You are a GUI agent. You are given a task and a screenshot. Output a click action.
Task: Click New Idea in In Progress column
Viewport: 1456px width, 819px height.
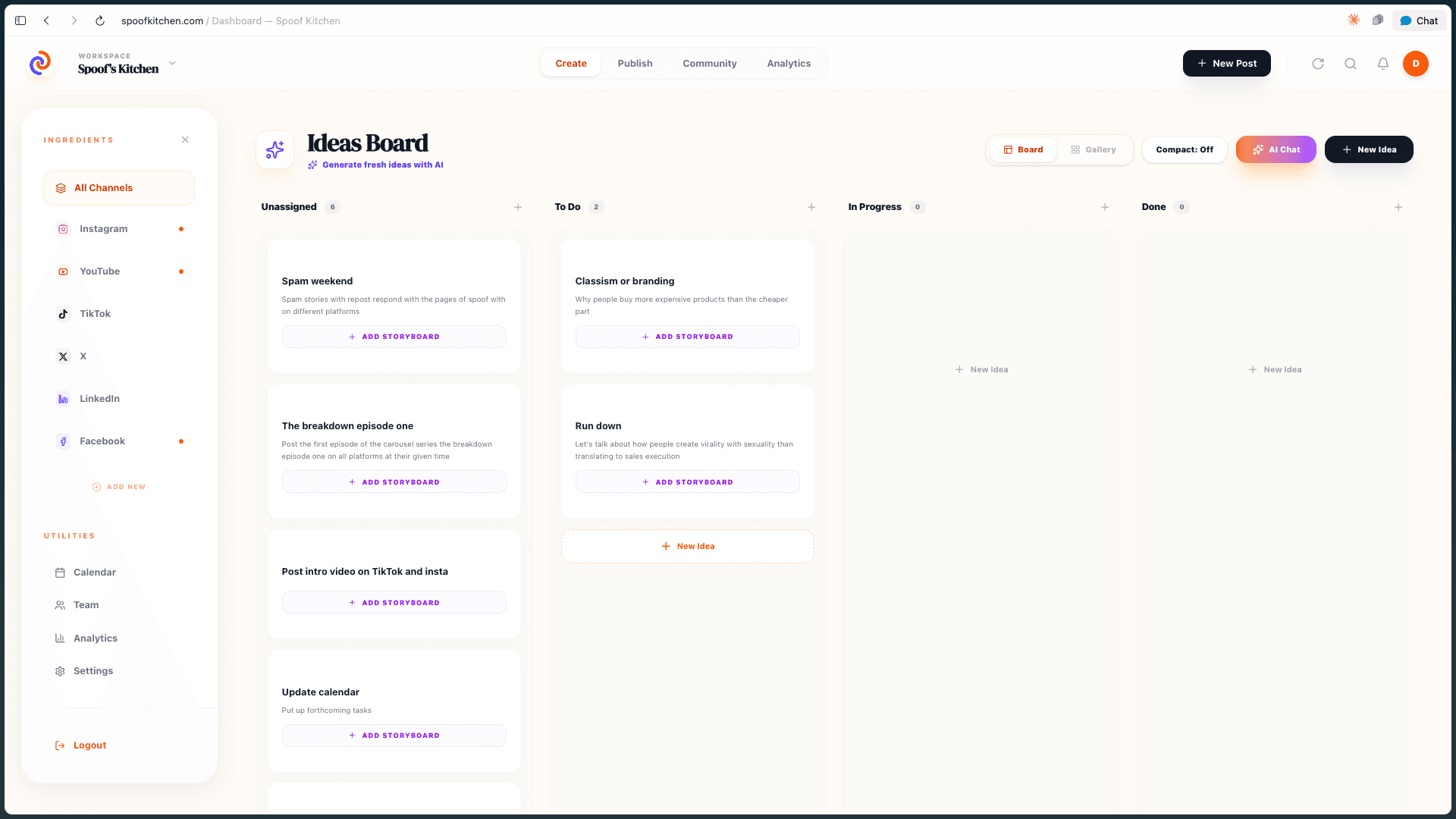[x=981, y=370]
